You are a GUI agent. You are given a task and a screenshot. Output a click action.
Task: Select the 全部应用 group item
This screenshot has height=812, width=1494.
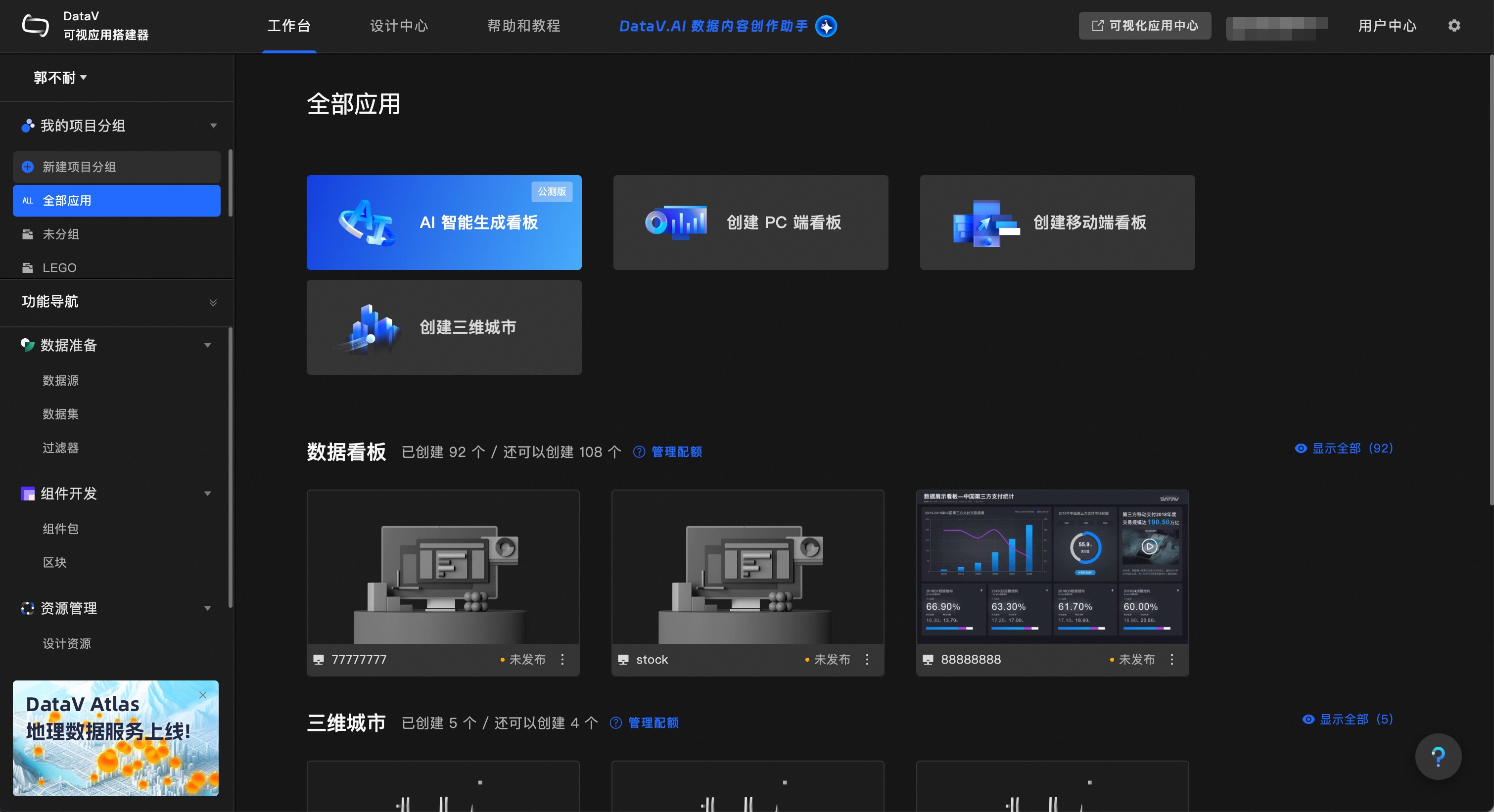click(117, 201)
